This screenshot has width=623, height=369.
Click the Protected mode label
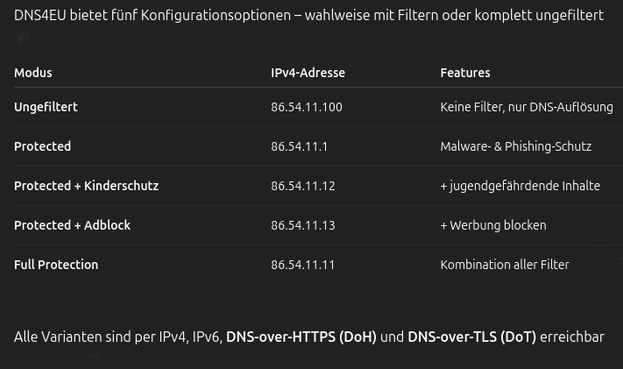(x=43, y=146)
